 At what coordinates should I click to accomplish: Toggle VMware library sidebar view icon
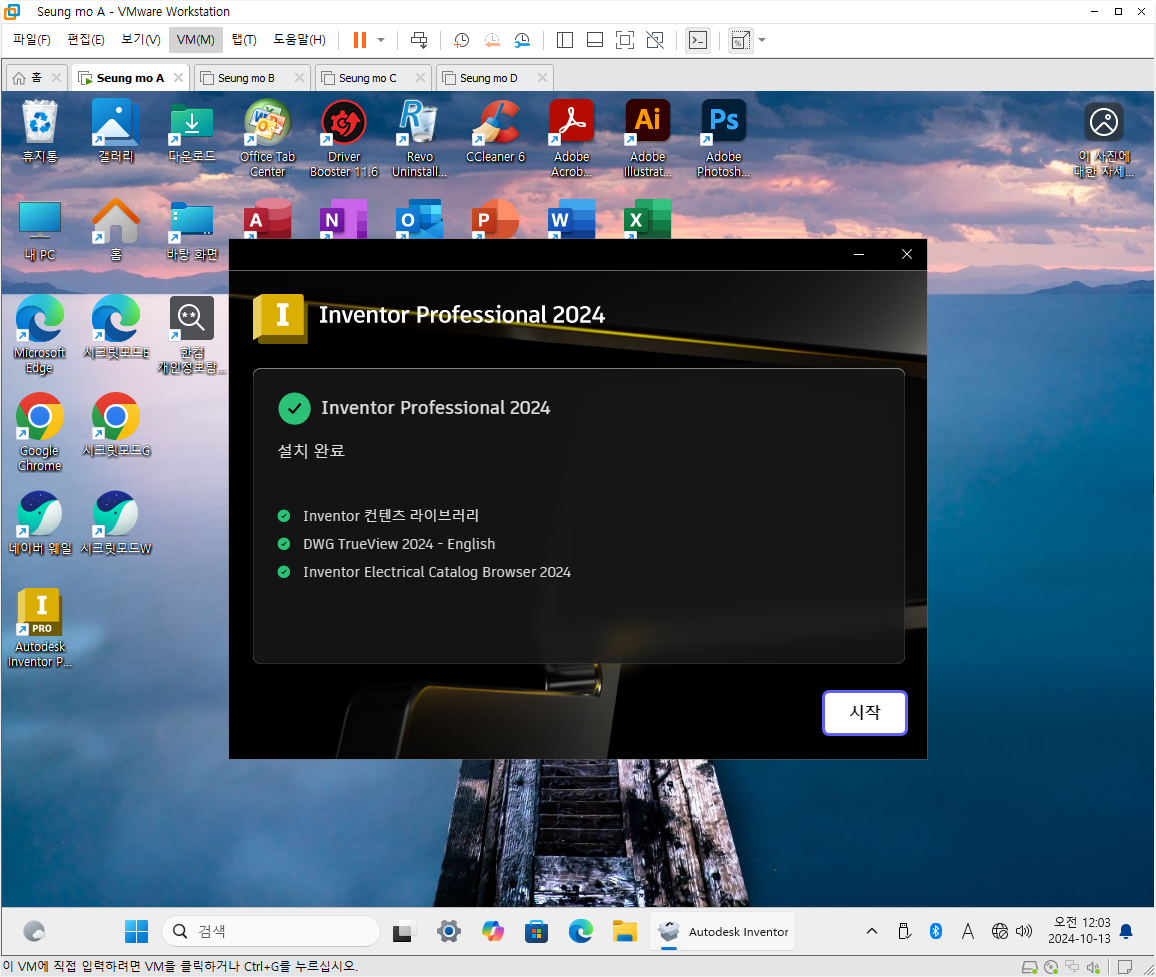point(565,40)
